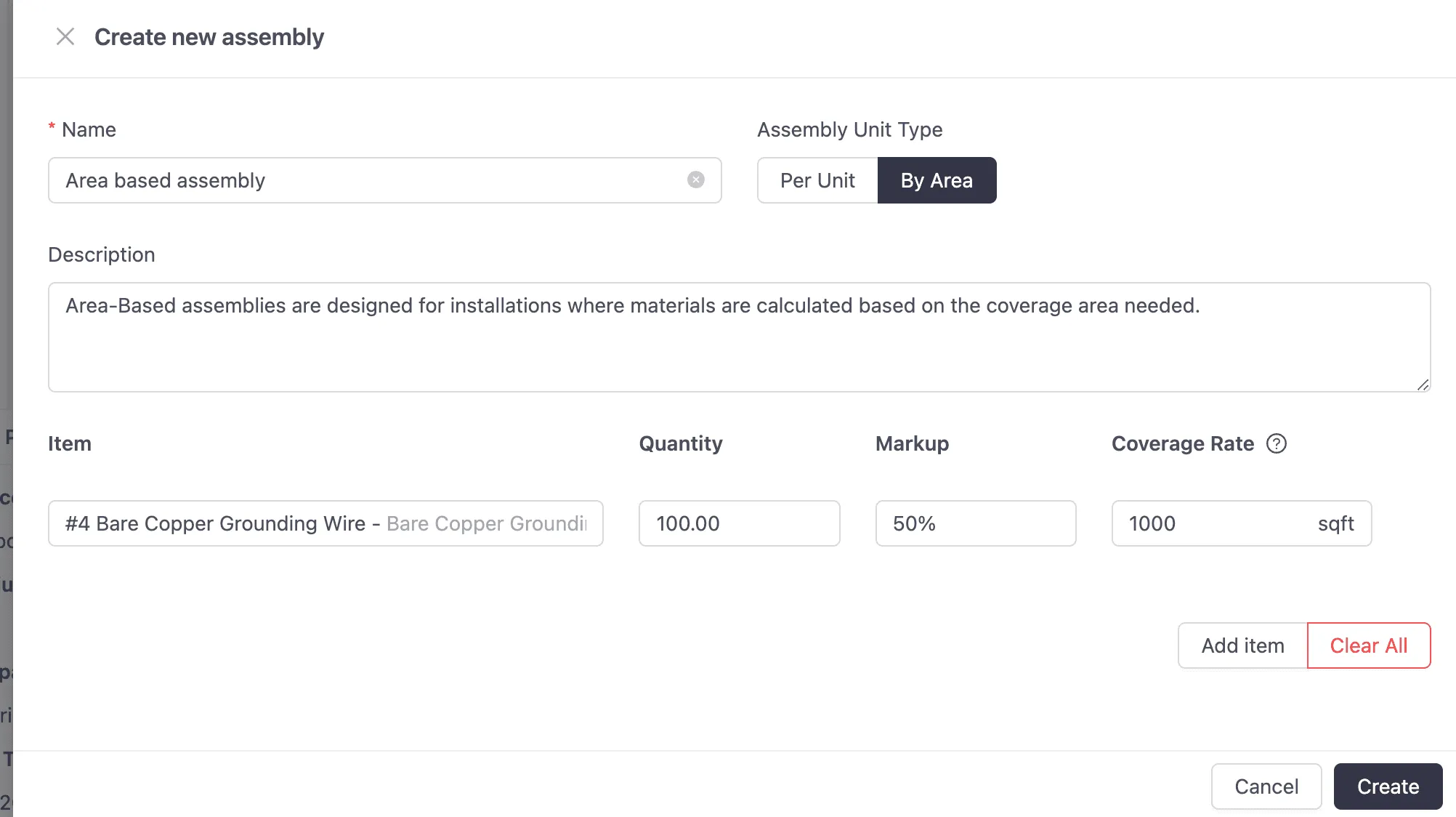
Task: Cancel the assembly creation
Action: click(x=1266, y=786)
